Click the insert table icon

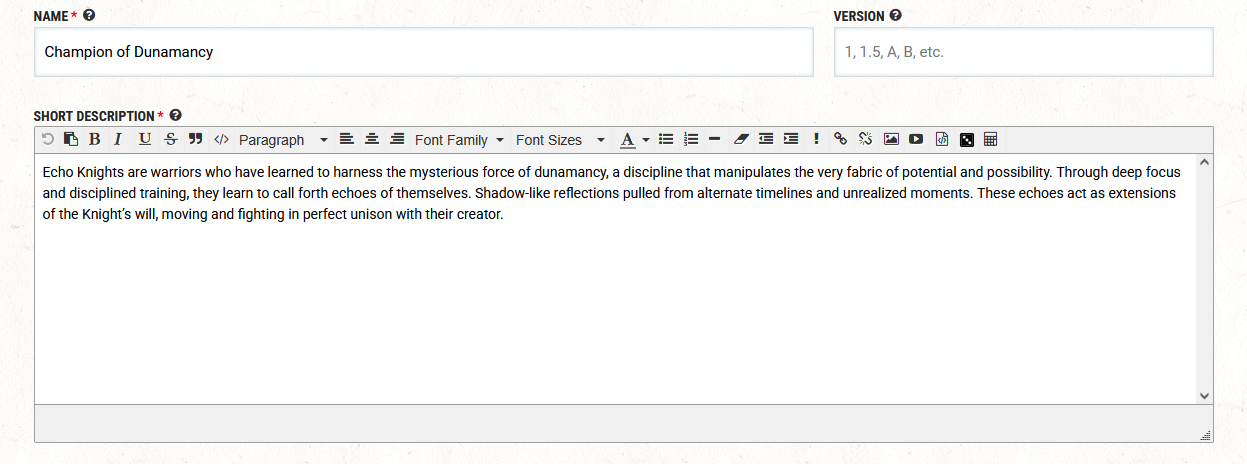click(x=991, y=139)
